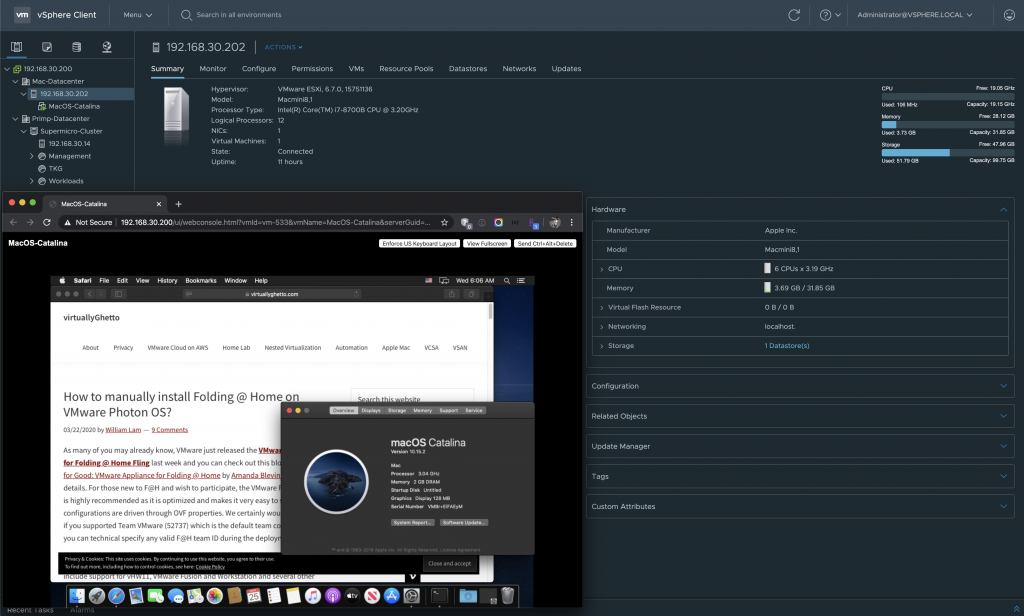Click Search in all environments field
The image size is (1024, 616).
pos(239,15)
